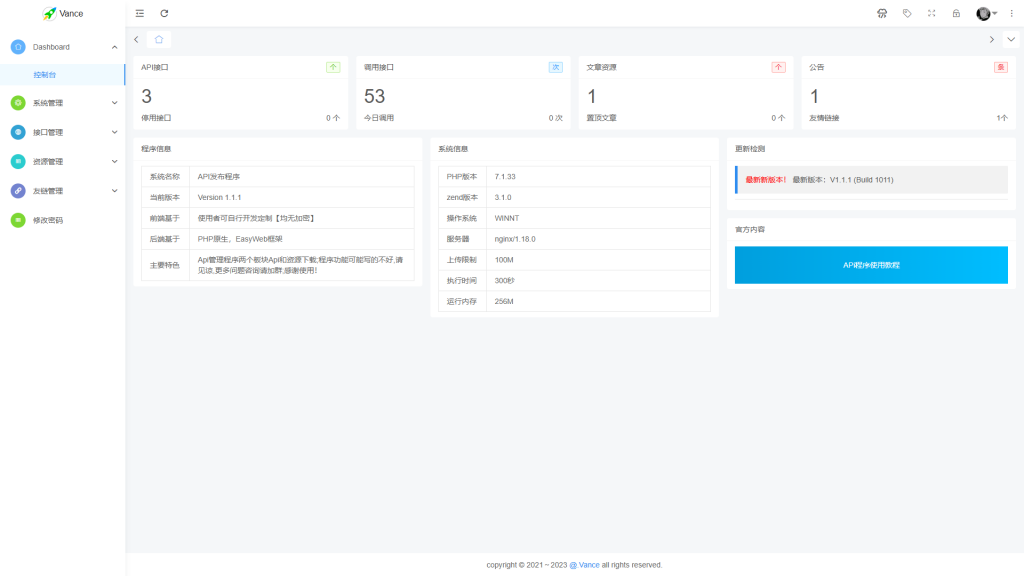Expand the 友链管理 menu chevron
1024x576 pixels.
tap(114, 191)
